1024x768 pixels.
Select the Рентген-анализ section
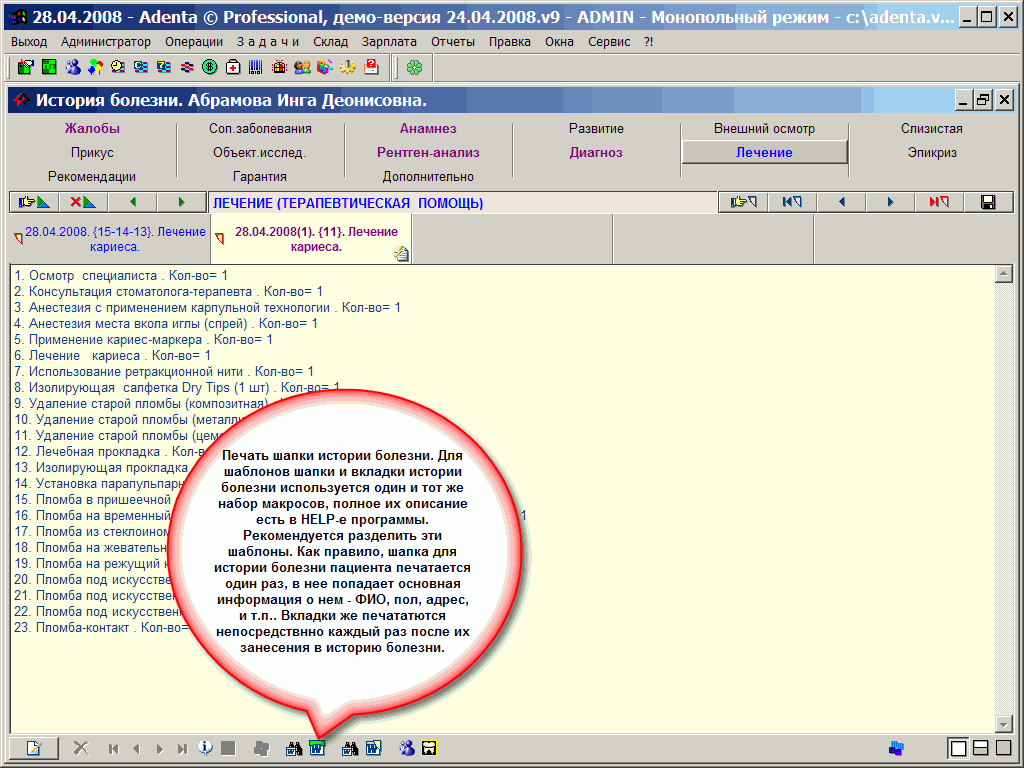coord(428,153)
